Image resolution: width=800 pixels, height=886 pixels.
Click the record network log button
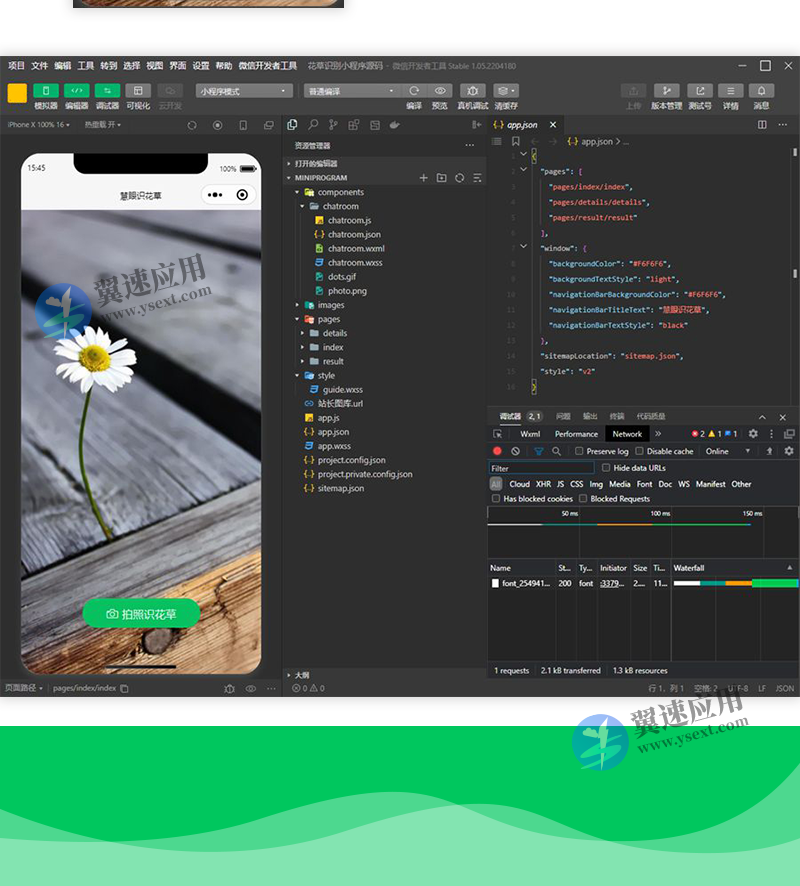(497, 451)
